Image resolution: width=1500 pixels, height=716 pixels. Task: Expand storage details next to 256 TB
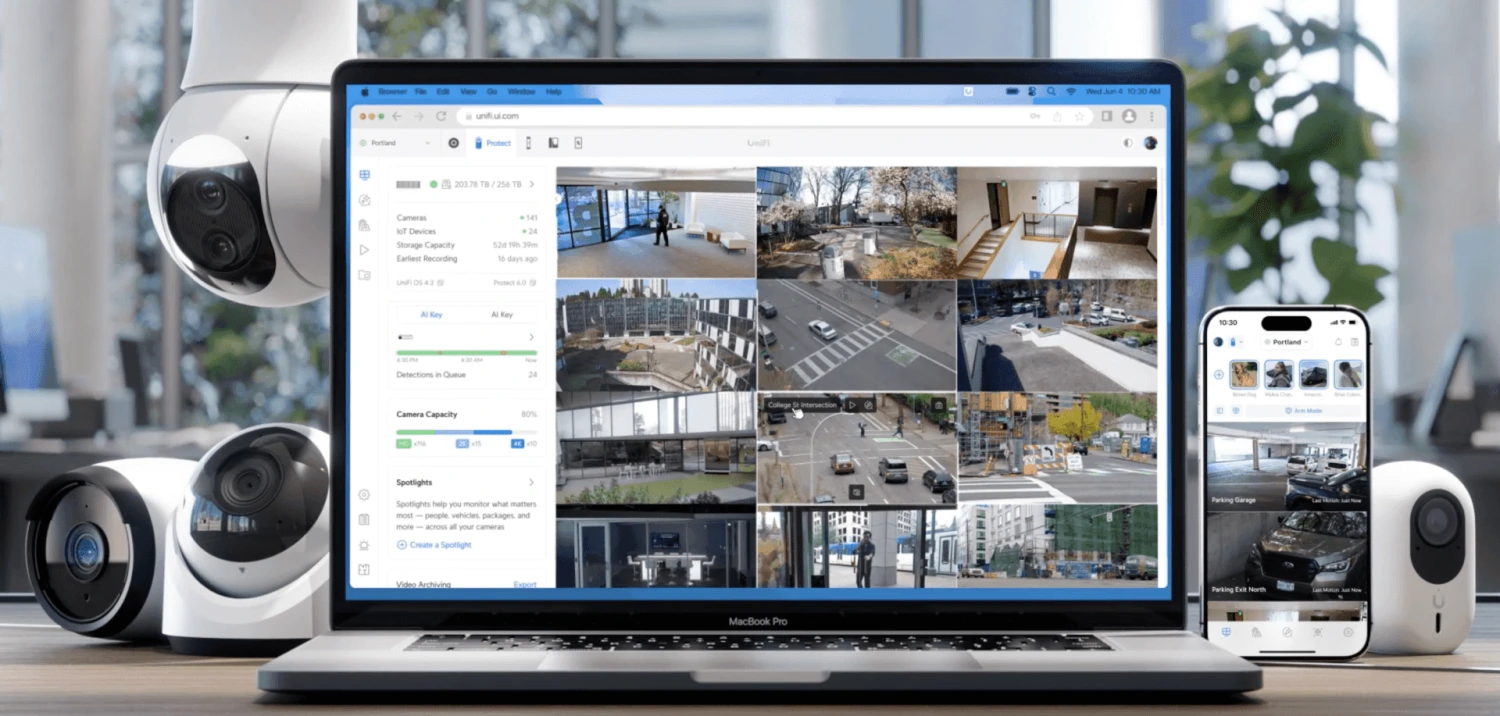531,185
